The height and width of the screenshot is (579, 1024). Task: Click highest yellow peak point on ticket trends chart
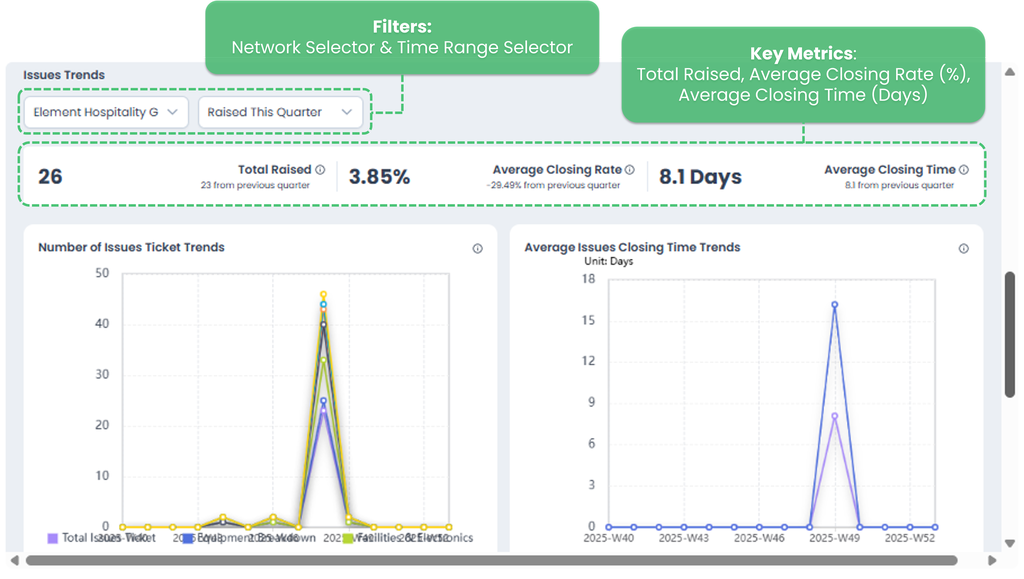pos(323,295)
